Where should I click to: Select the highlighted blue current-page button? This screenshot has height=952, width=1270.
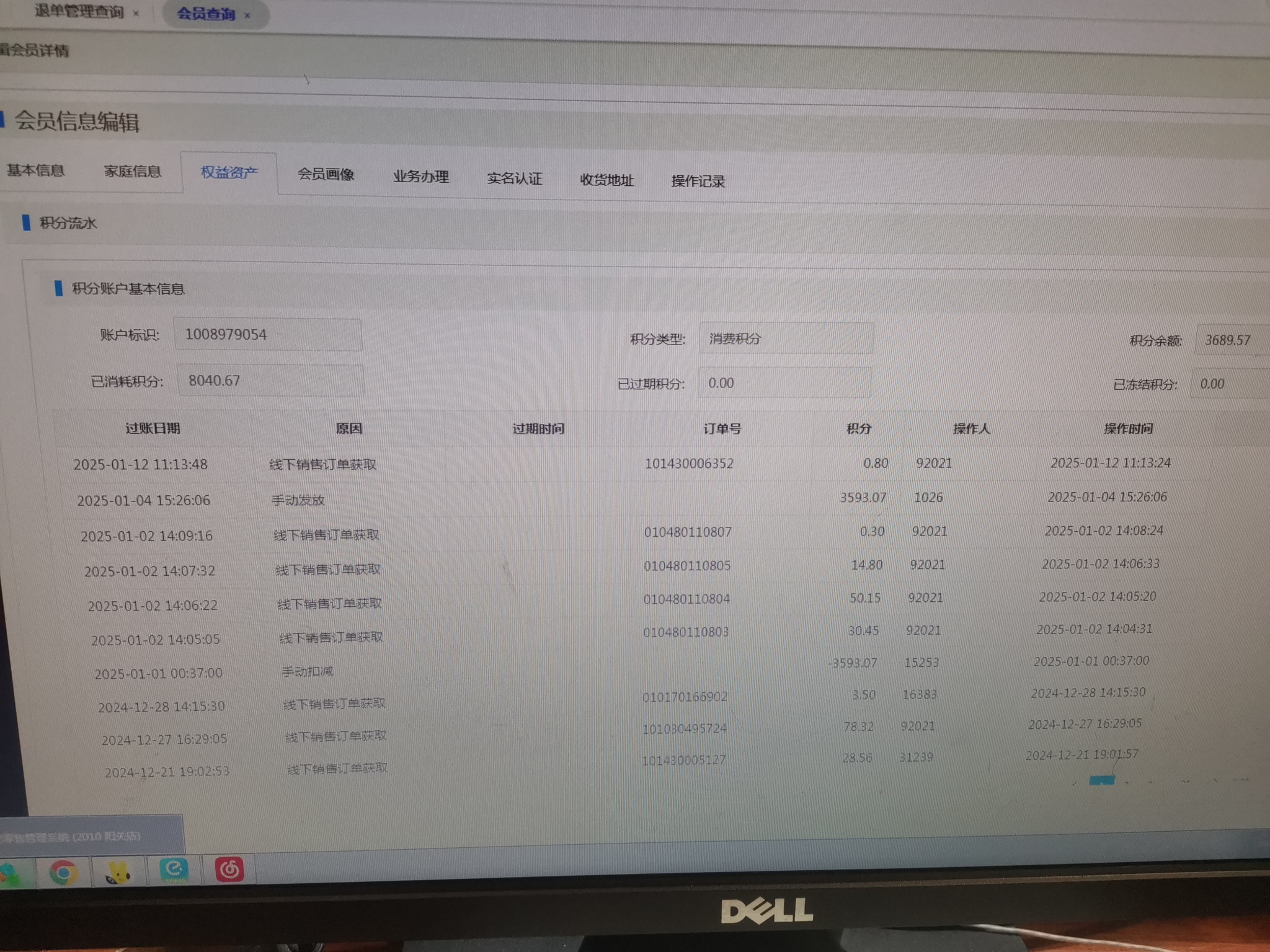(x=1101, y=780)
